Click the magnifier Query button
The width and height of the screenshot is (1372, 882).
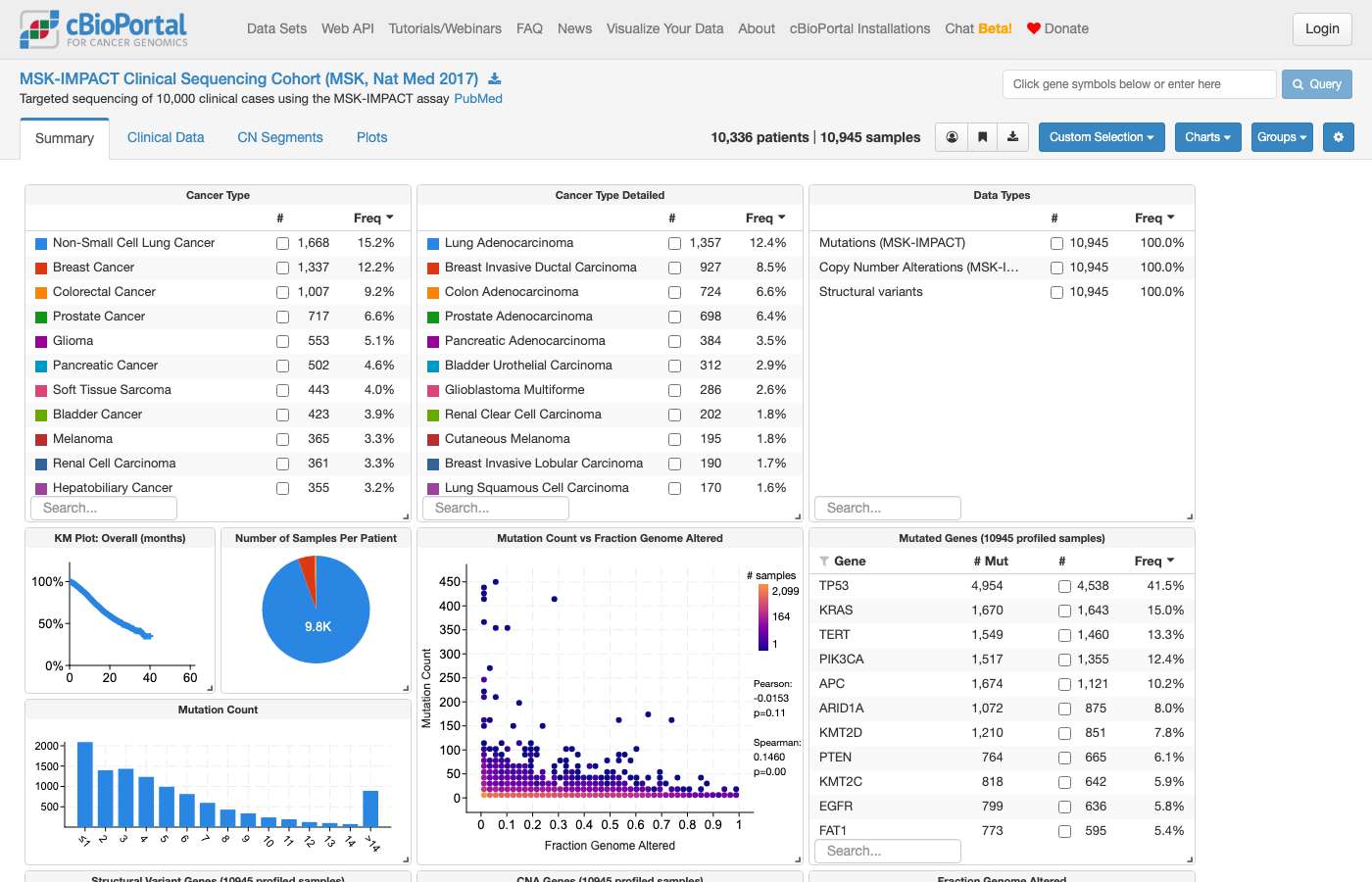[1317, 84]
